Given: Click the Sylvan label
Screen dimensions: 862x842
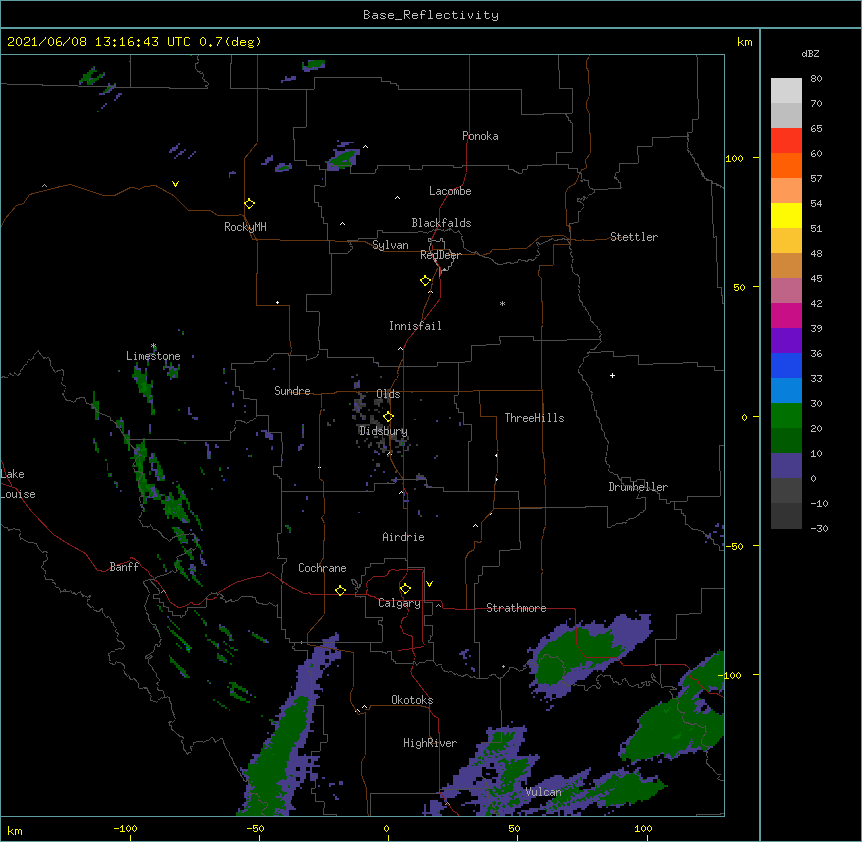Looking at the screenshot, I should coord(390,245).
